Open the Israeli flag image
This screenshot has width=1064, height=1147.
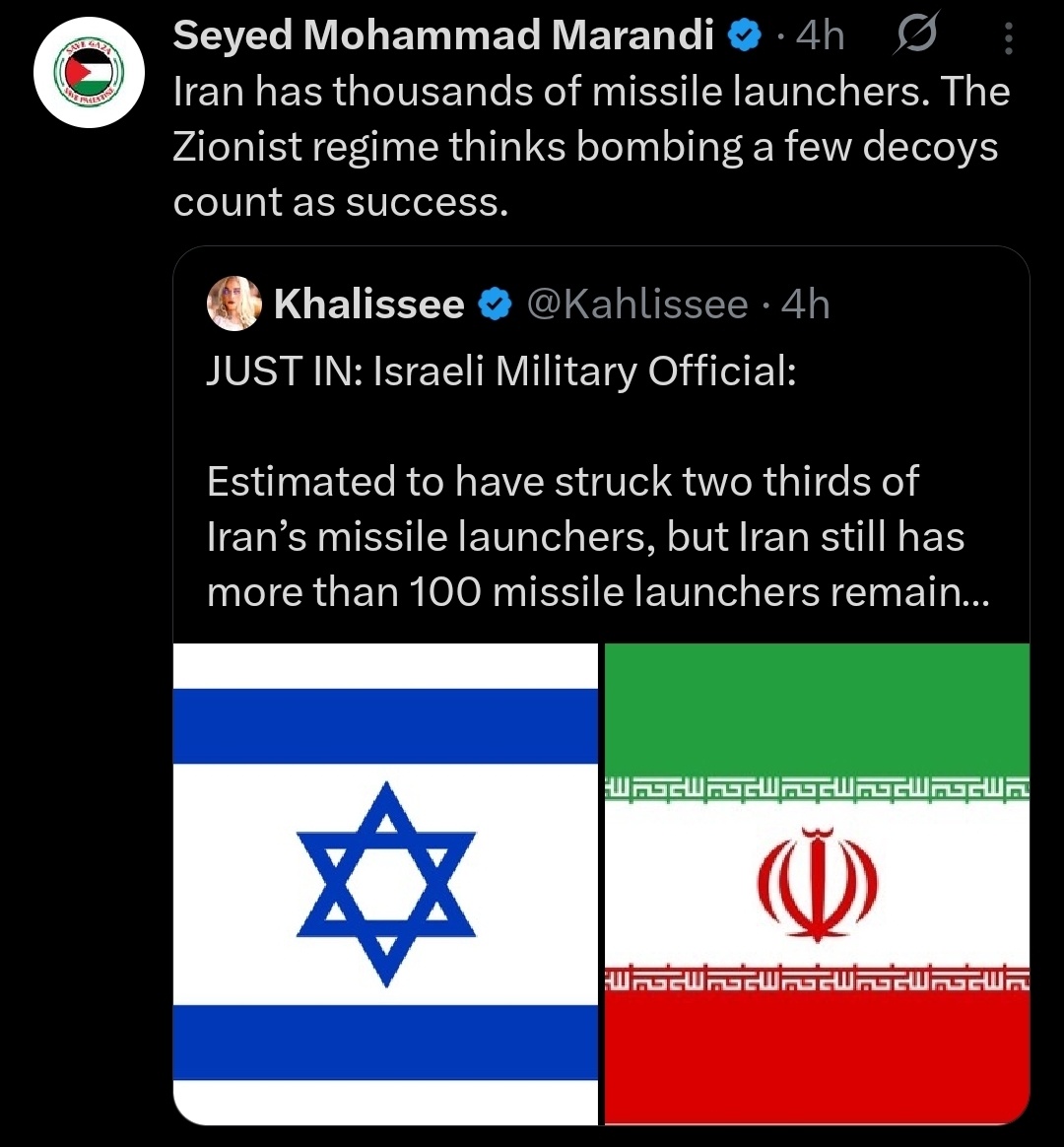click(385, 884)
